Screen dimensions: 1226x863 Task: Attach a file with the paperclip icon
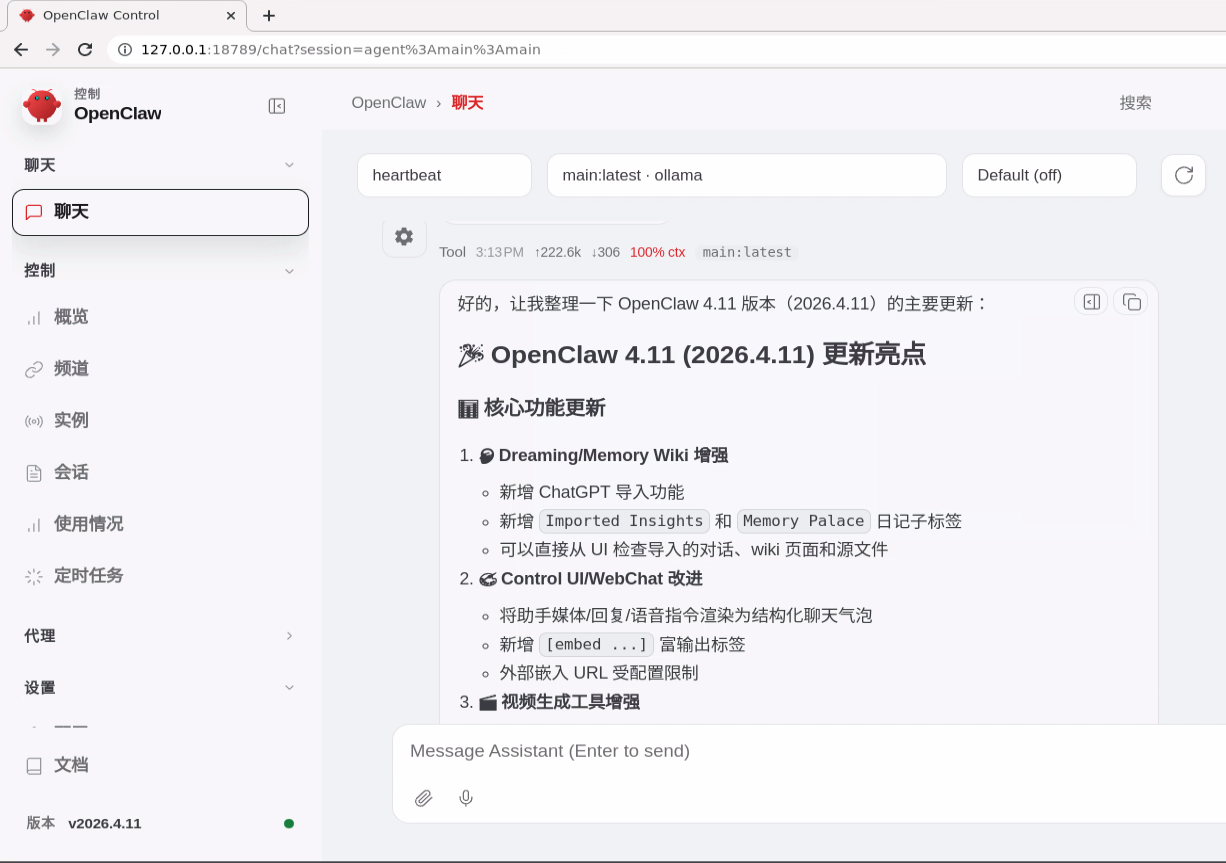(x=424, y=798)
